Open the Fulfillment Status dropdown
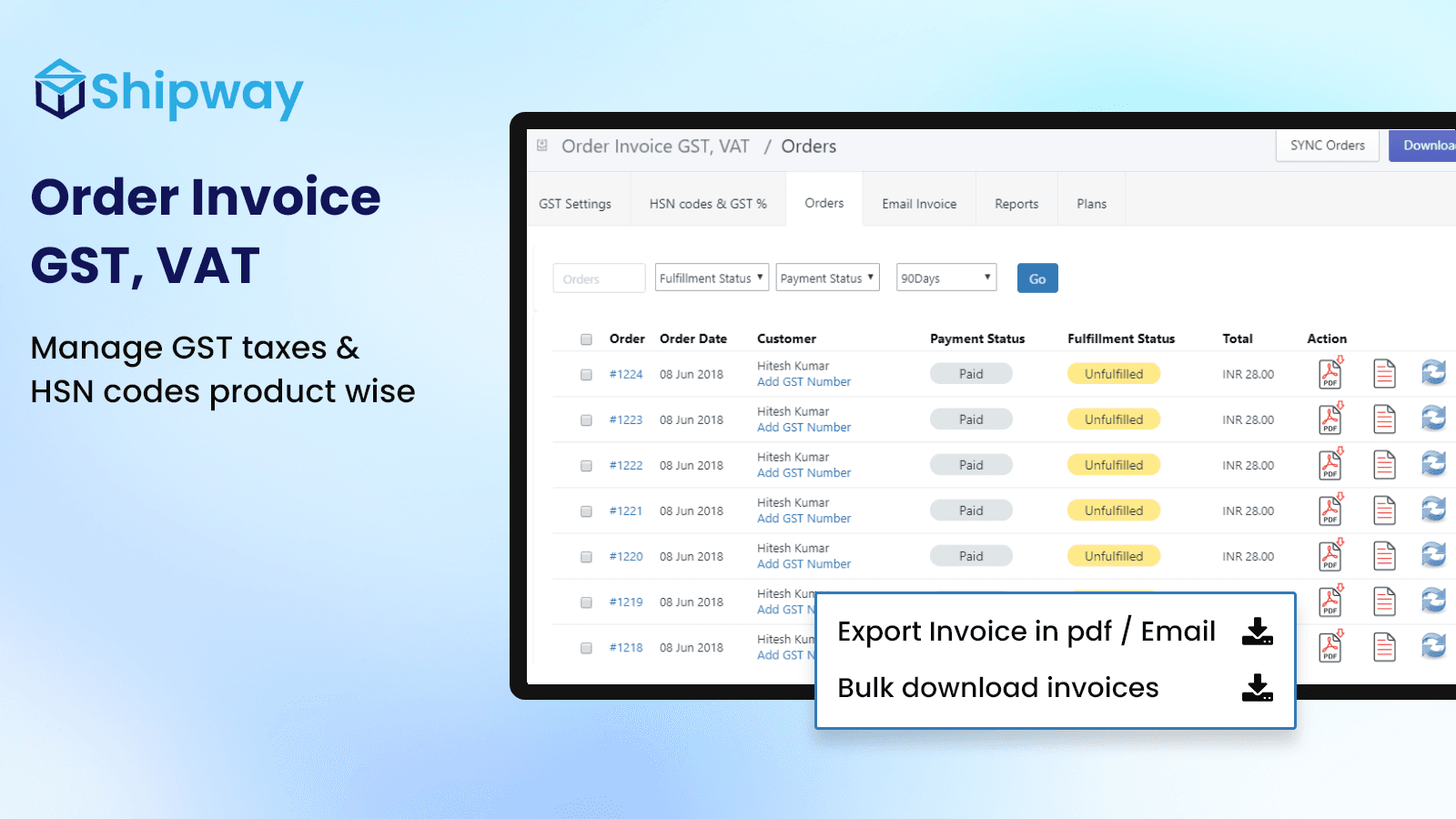Screen dimensions: 1456x819 pos(711,278)
